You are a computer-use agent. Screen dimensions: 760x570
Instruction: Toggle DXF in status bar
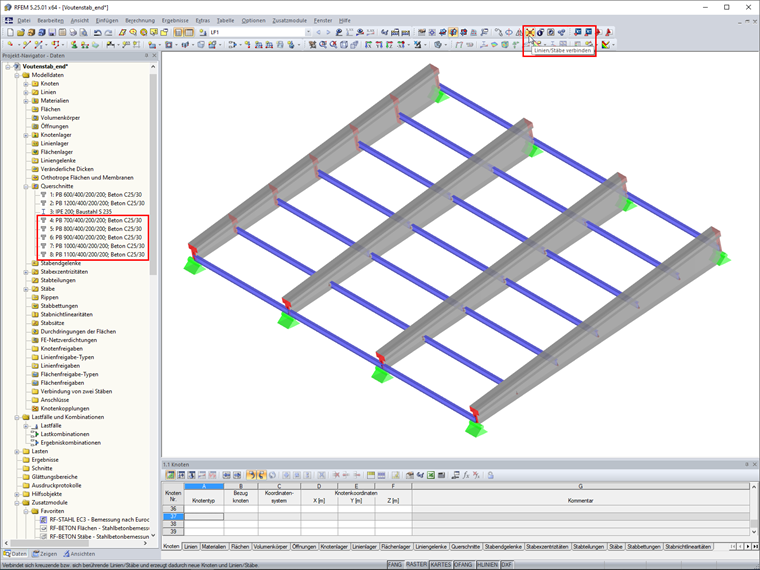(506, 565)
